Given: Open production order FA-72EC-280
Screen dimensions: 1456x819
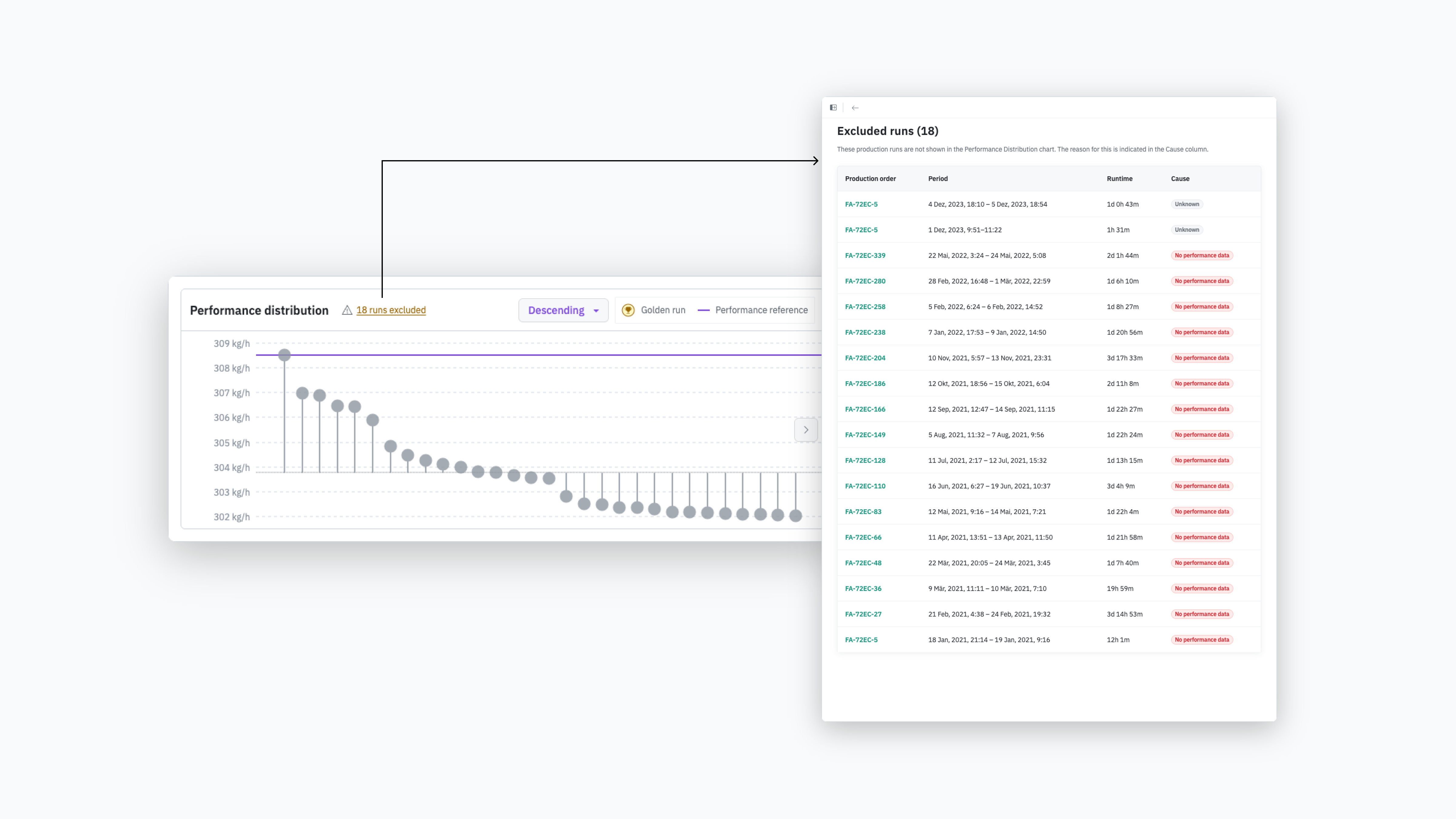Looking at the screenshot, I should tap(865, 281).
